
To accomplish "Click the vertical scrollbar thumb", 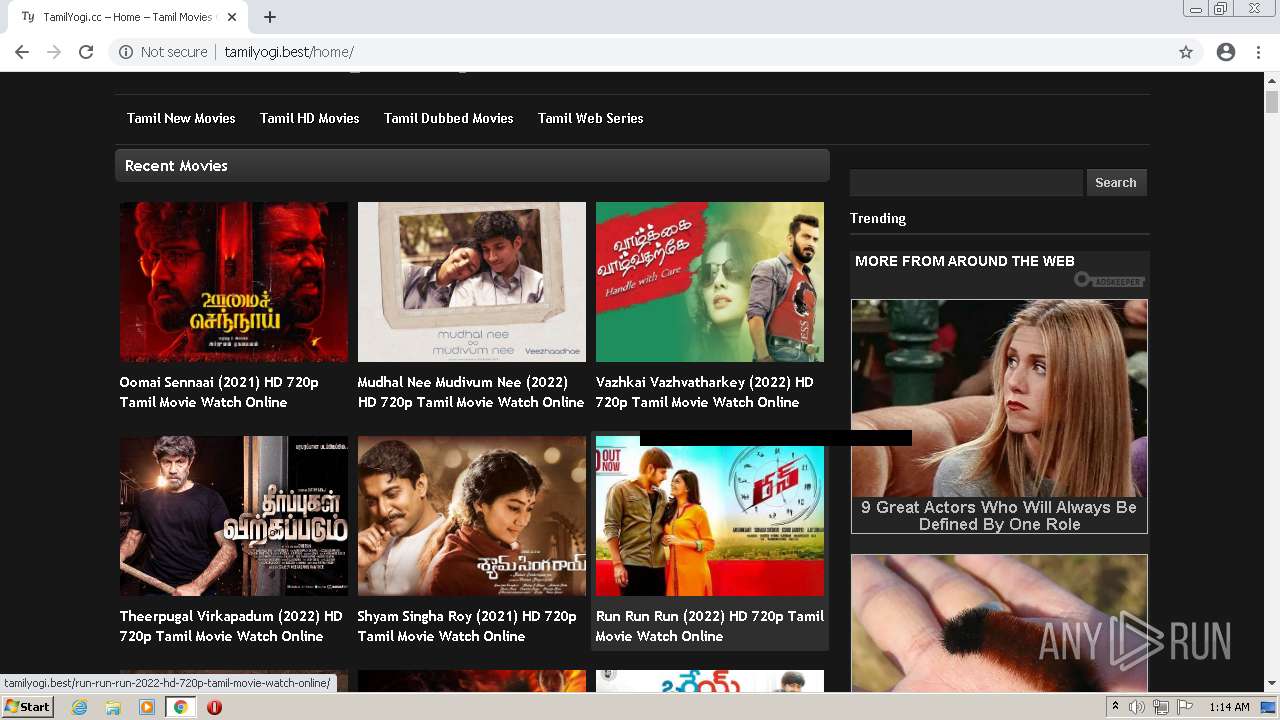I will [x=1272, y=102].
